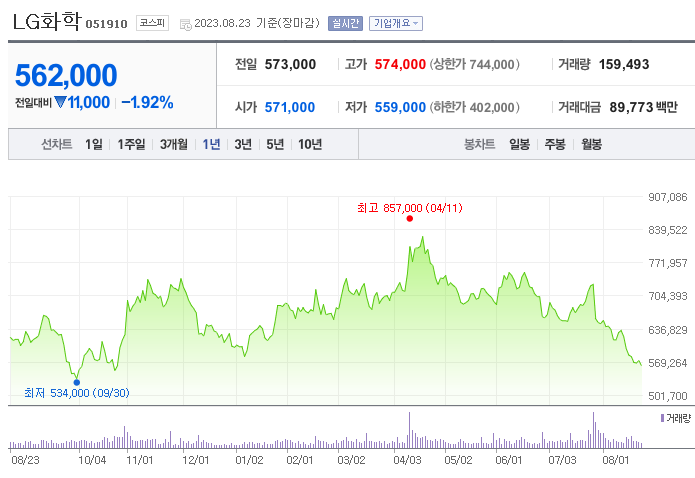This screenshot has width=695, height=478.
Task: Select the 1주일 line chart tab
Action: [131, 144]
